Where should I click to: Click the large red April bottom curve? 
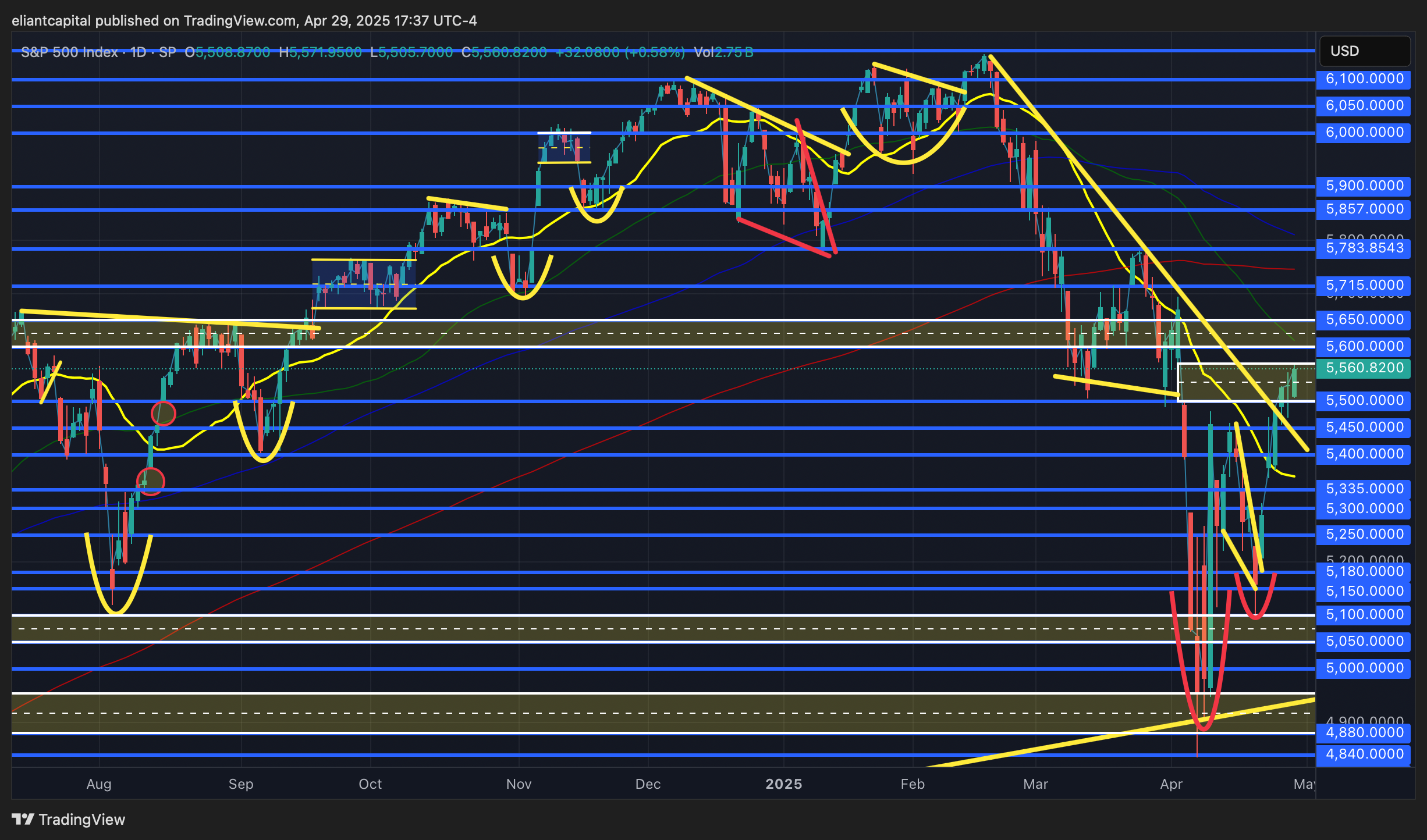(1202, 728)
